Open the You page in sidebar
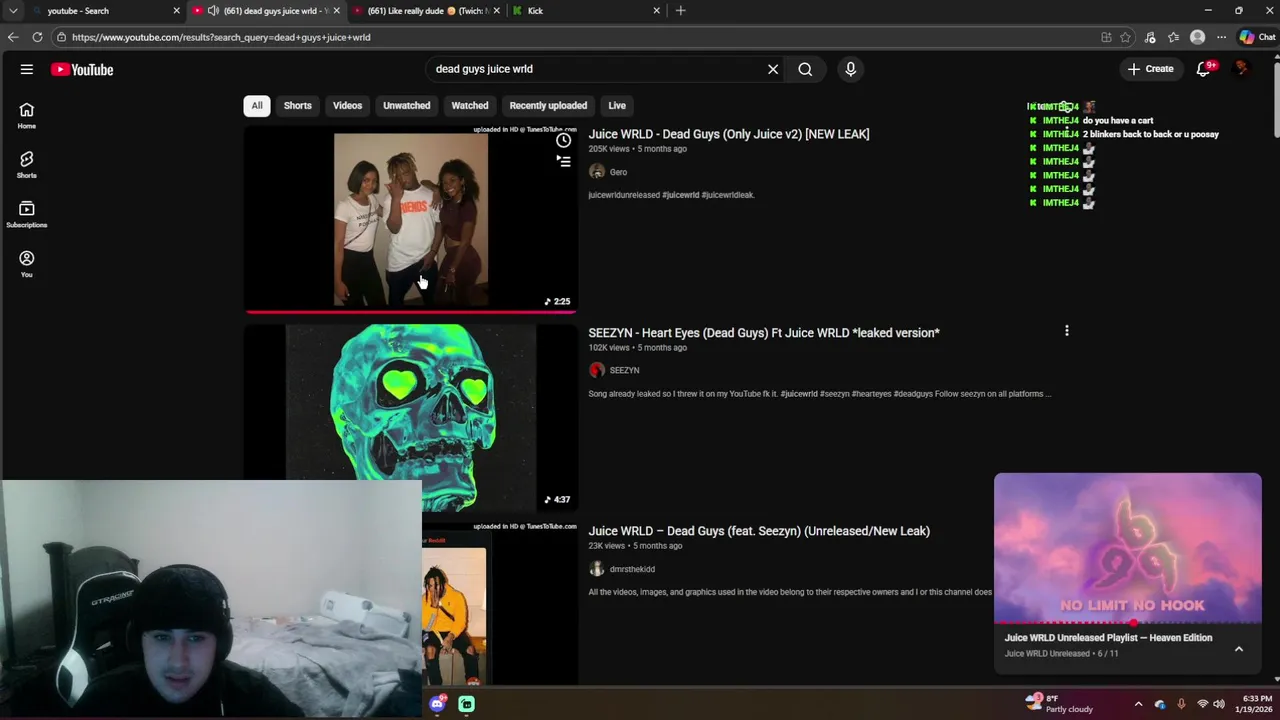Screen dimensions: 1280x720 tap(27, 264)
